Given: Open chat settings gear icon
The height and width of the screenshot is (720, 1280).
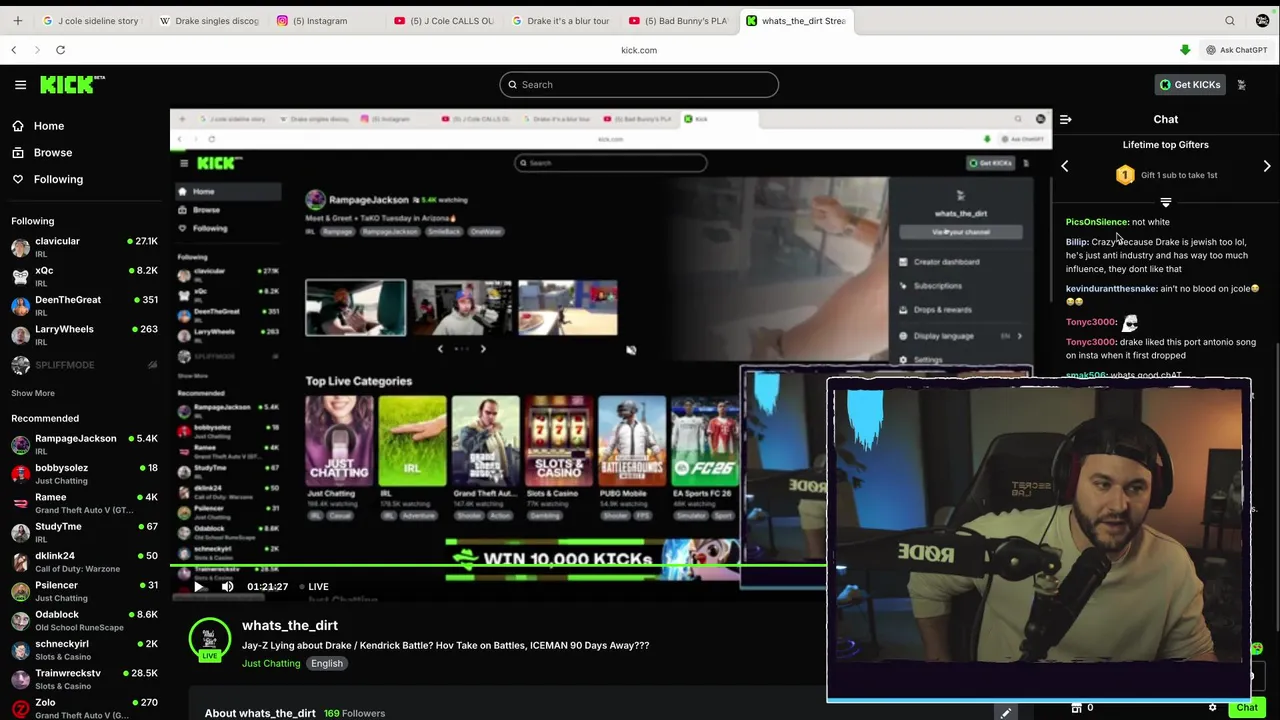Looking at the screenshot, I should click(1212, 708).
